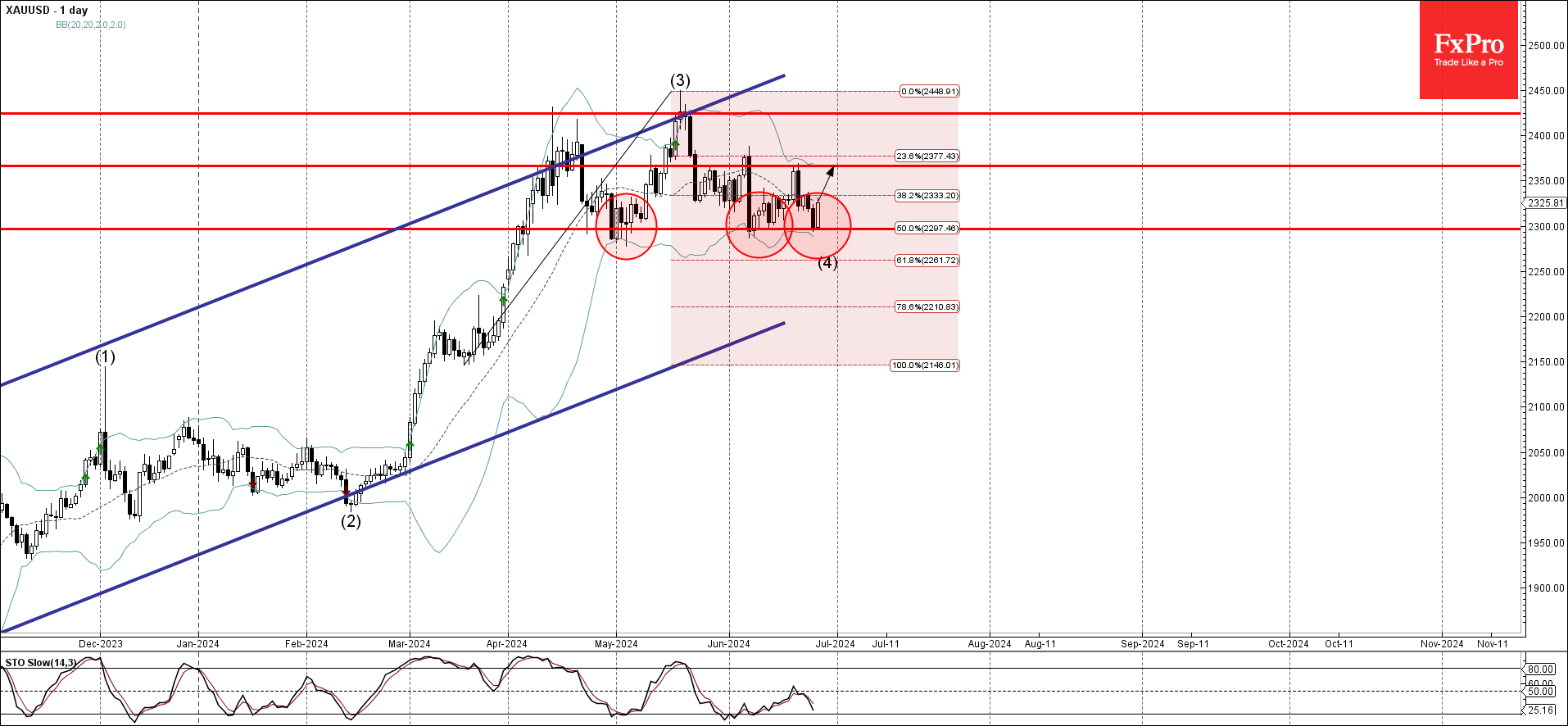Select the 23.6%(2377.43) Fibonacci level label
Viewport: 1568px width, 726px height.
point(927,156)
